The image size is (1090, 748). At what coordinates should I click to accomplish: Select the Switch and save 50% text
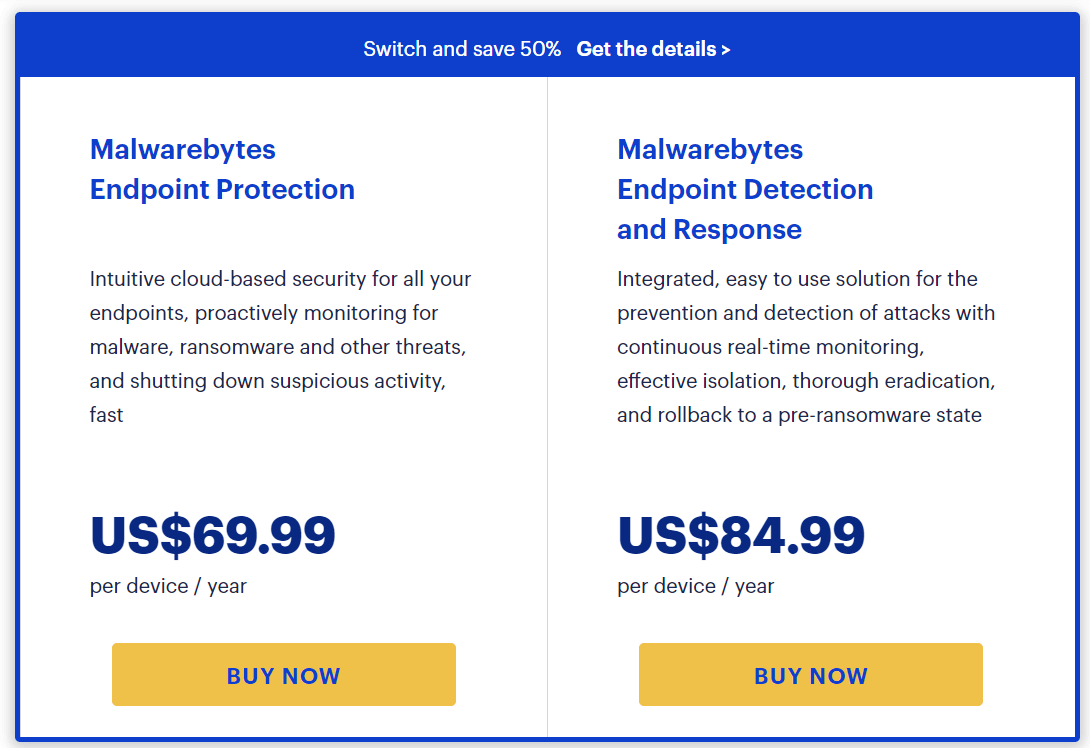pos(462,49)
